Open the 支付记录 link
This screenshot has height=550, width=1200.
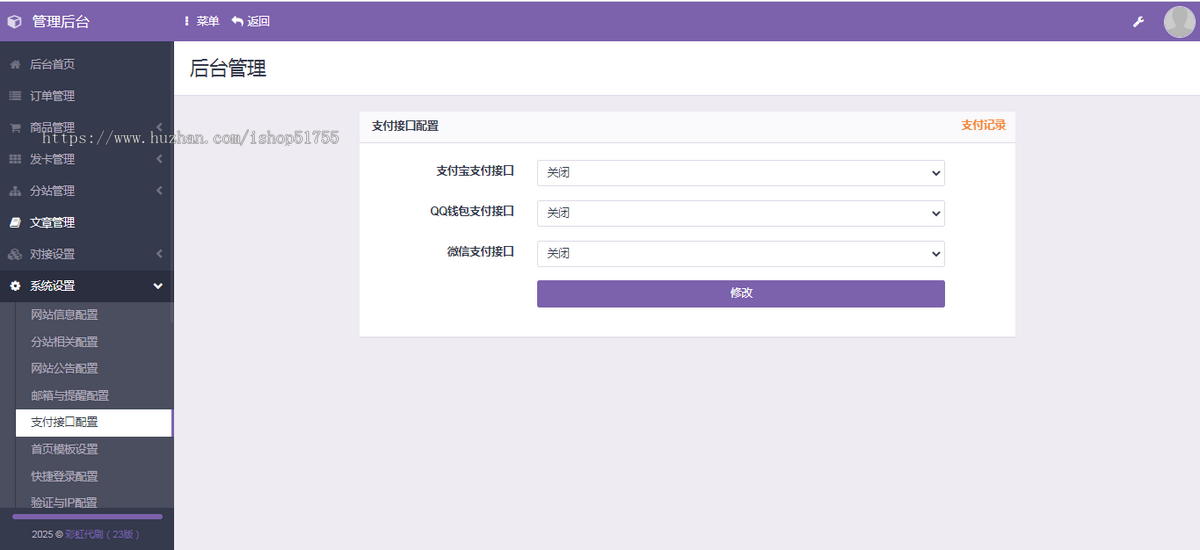[983, 126]
